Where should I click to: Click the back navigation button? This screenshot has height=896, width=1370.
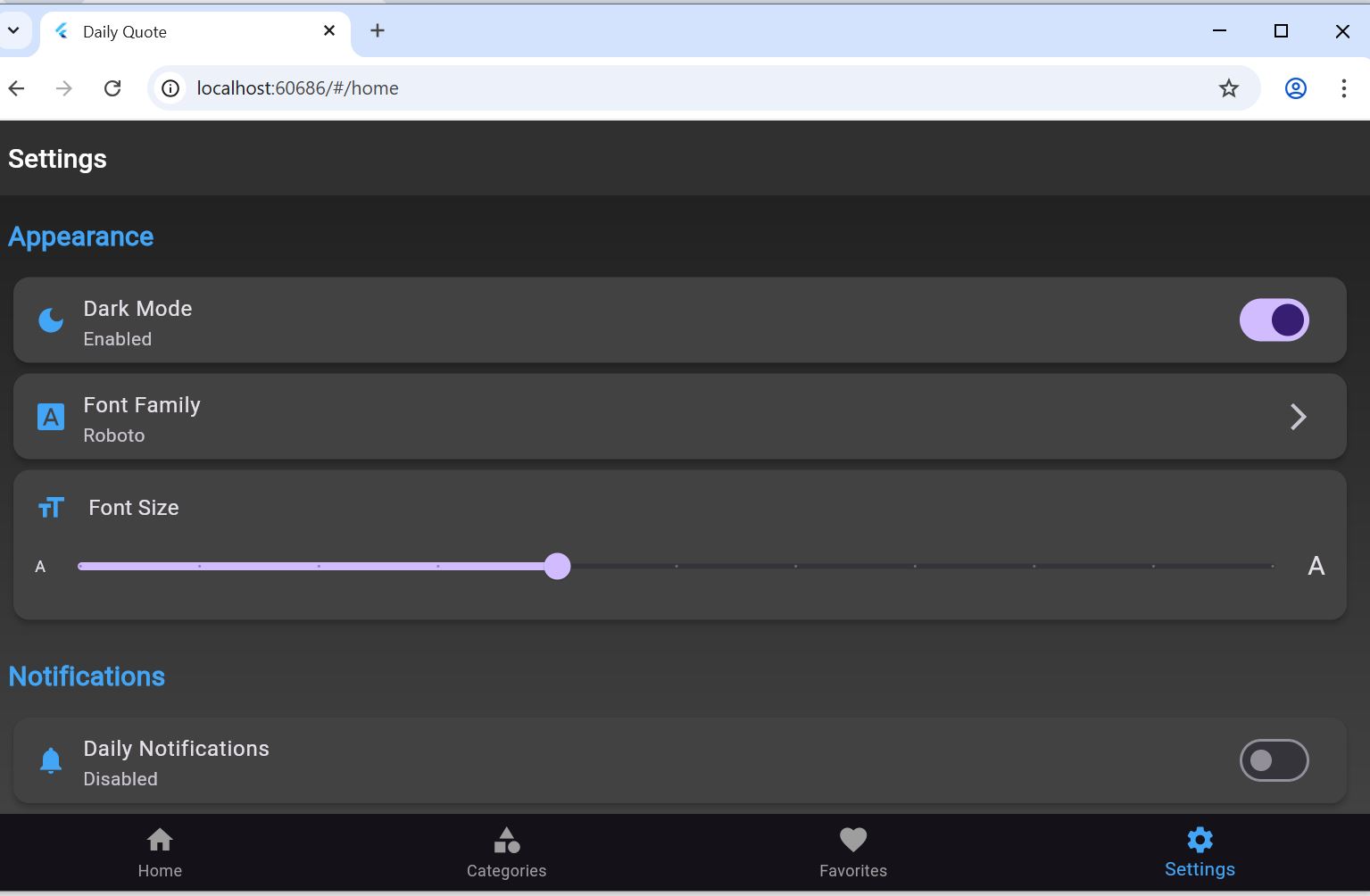[x=17, y=88]
